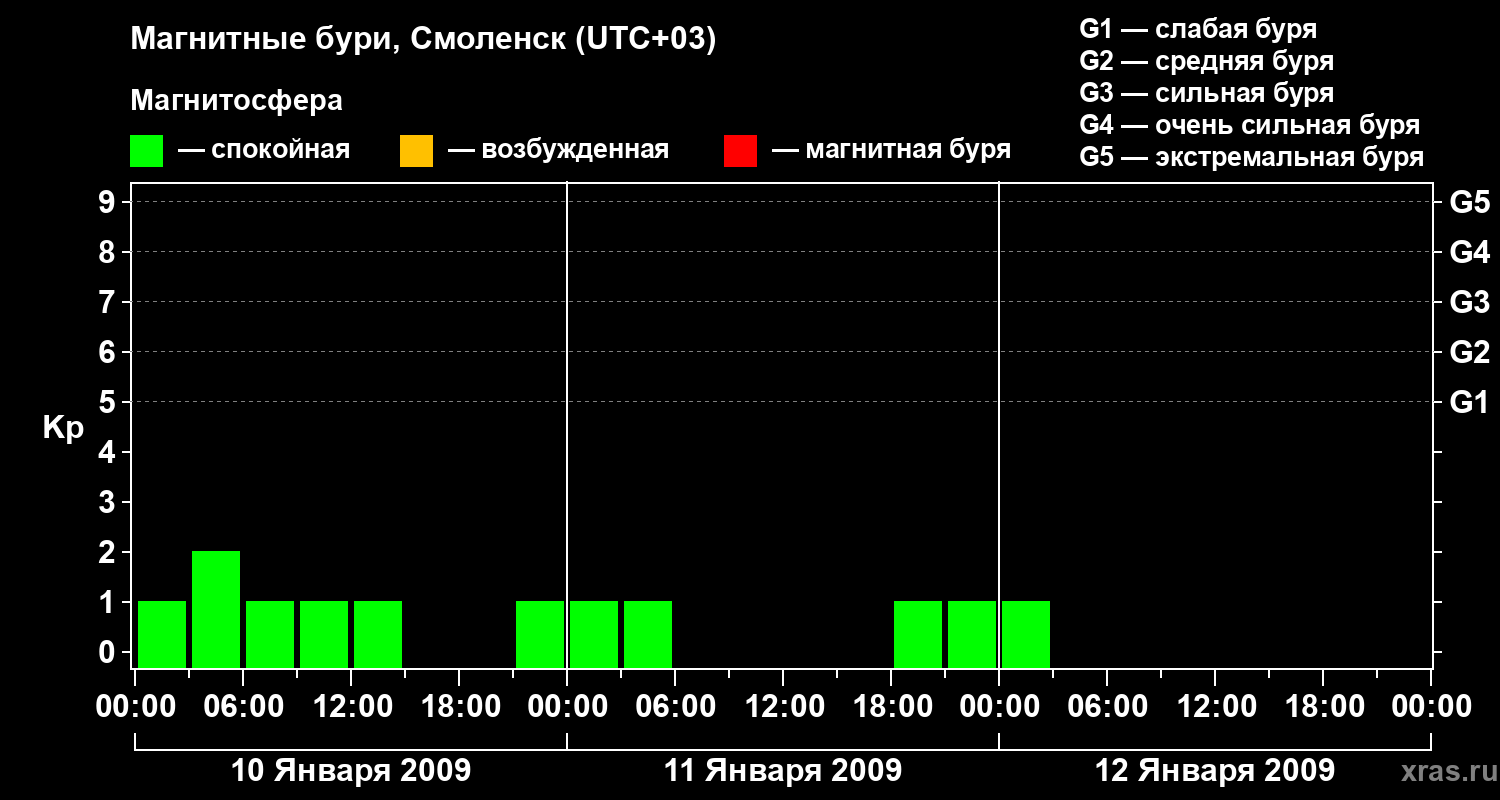Click the '12 Января 2009' date label
The height and width of the screenshot is (800, 1500).
click(x=1215, y=771)
